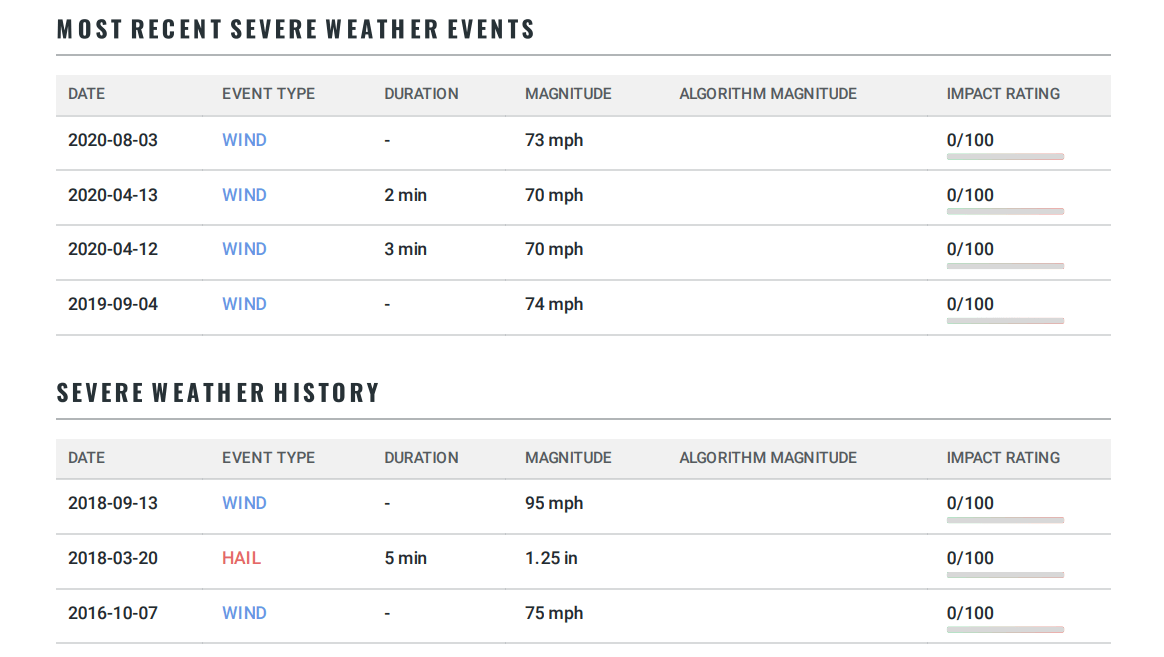Open the WIND event for 2018-09-13
Viewport: 1164px width, 657px height.
pyautogui.click(x=243, y=503)
